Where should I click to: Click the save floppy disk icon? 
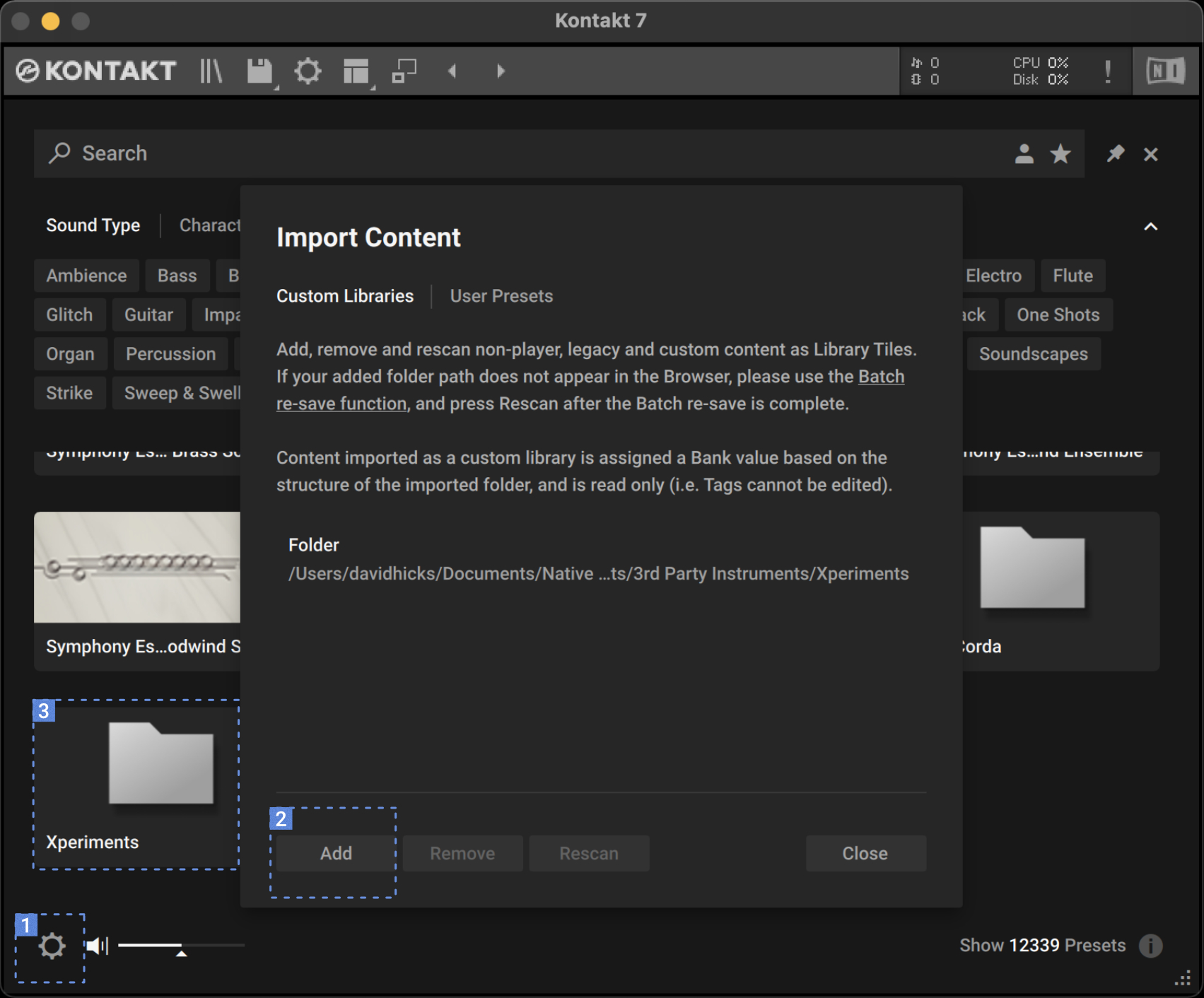(x=259, y=71)
